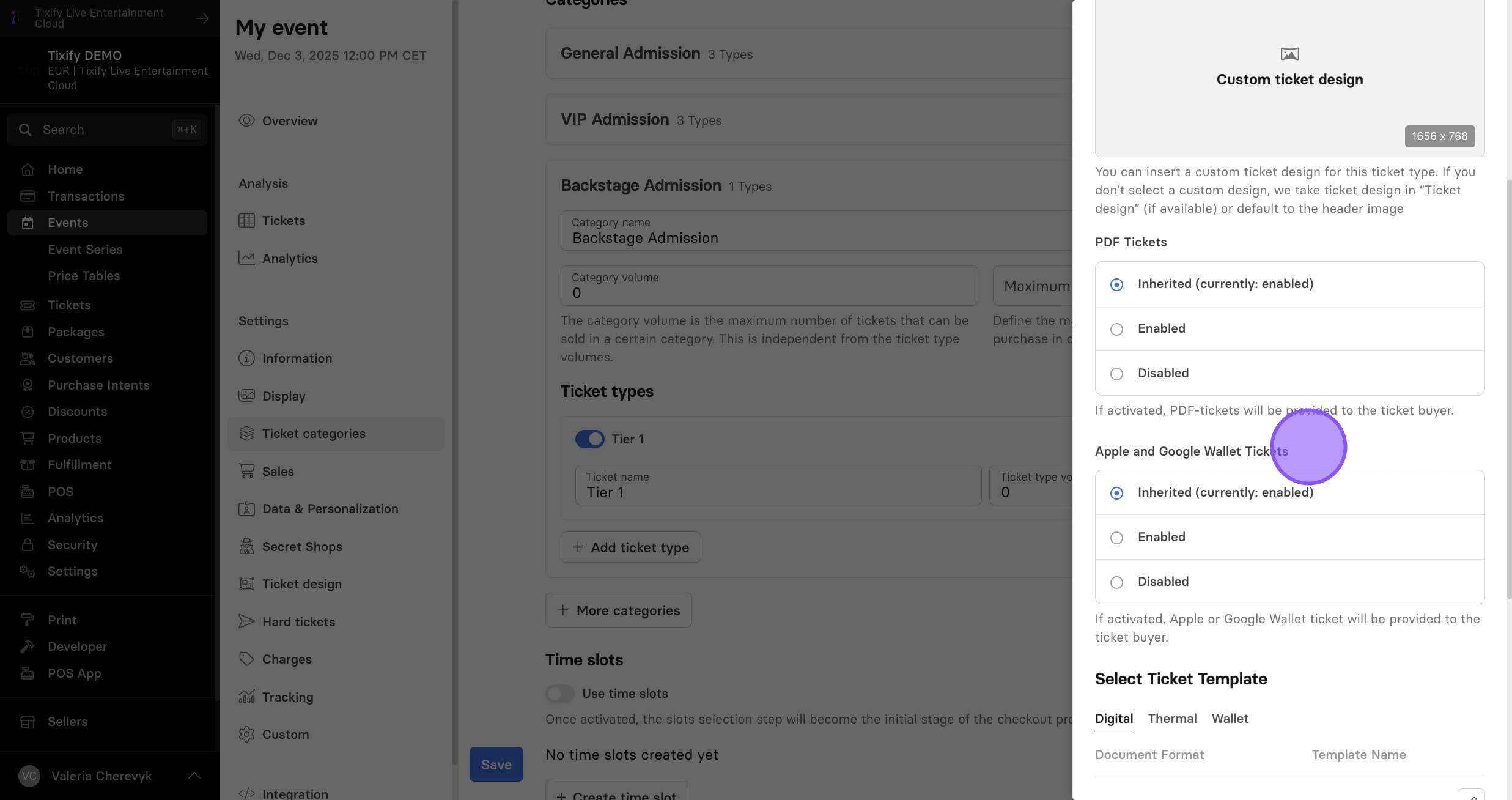Open the Tracking chart icon
The height and width of the screenshot is (800, 1512).
(x=246, y=697)
